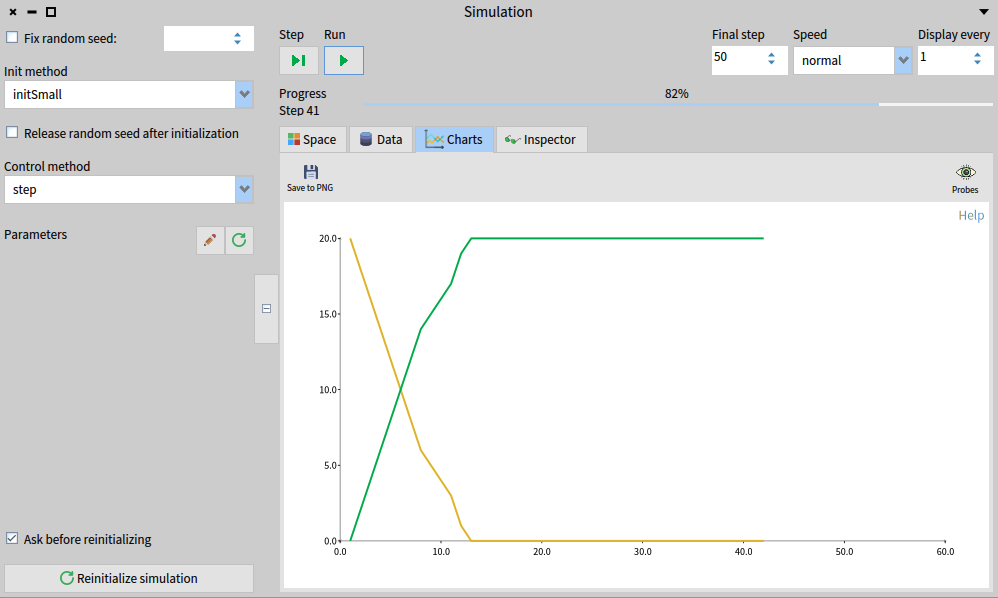This screenshot has width=998, height=598.
Task: Switch to the Space tab
Action: coord(312,139)
